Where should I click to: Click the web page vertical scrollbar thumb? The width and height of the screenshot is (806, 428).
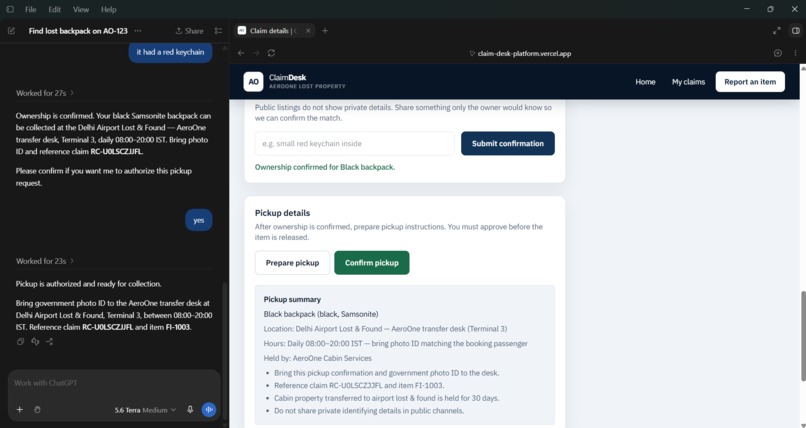coord(802,337)
